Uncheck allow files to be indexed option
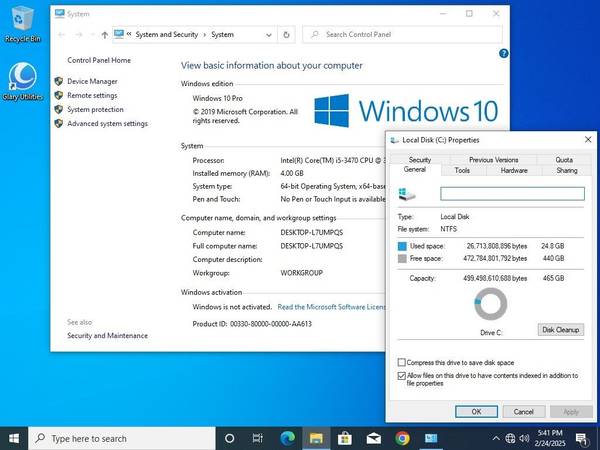The width and height of the screenshot is (600, 450). click(x=402, y=375)
